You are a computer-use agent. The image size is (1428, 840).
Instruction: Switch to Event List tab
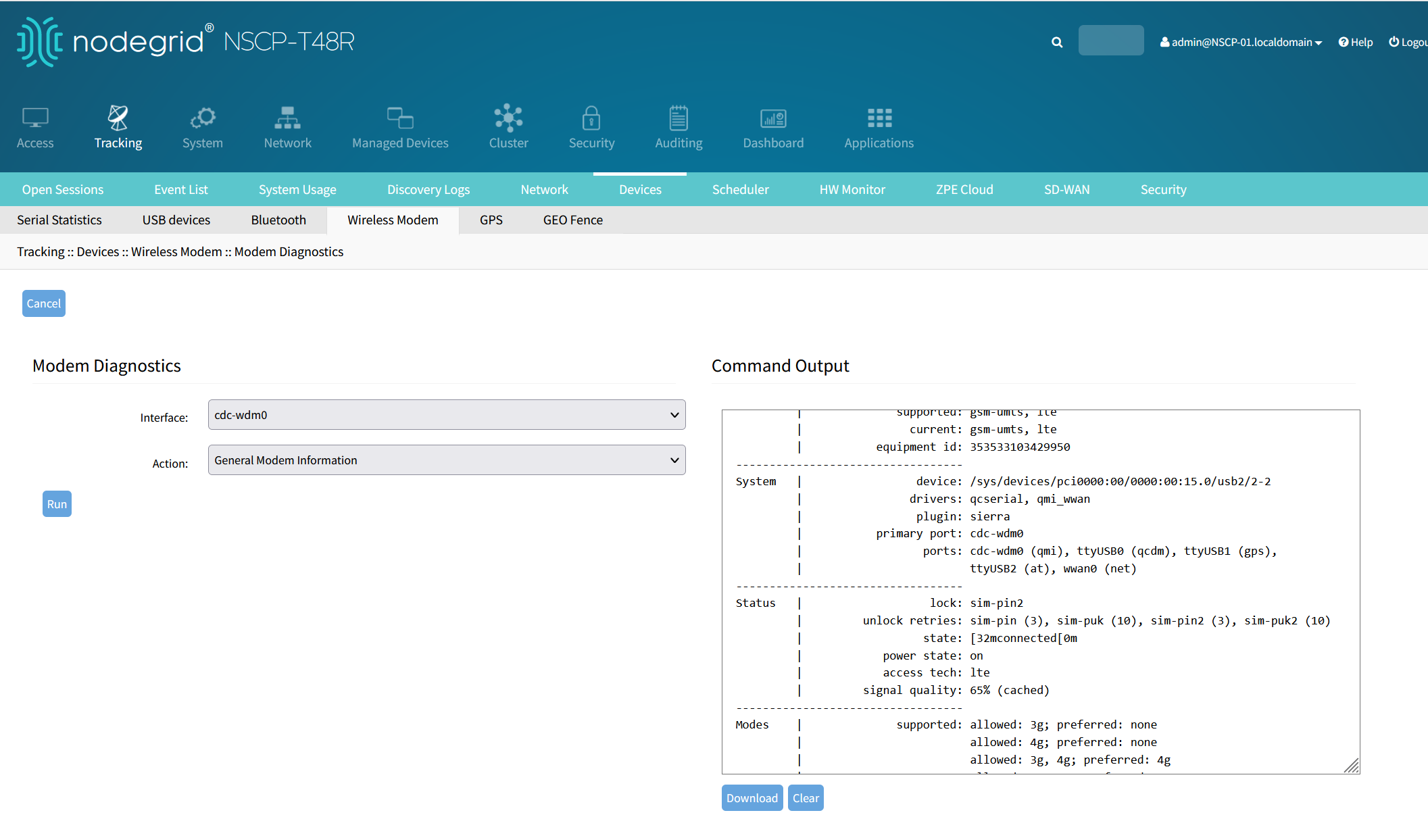pyautogui.click(x=181, y=190)
